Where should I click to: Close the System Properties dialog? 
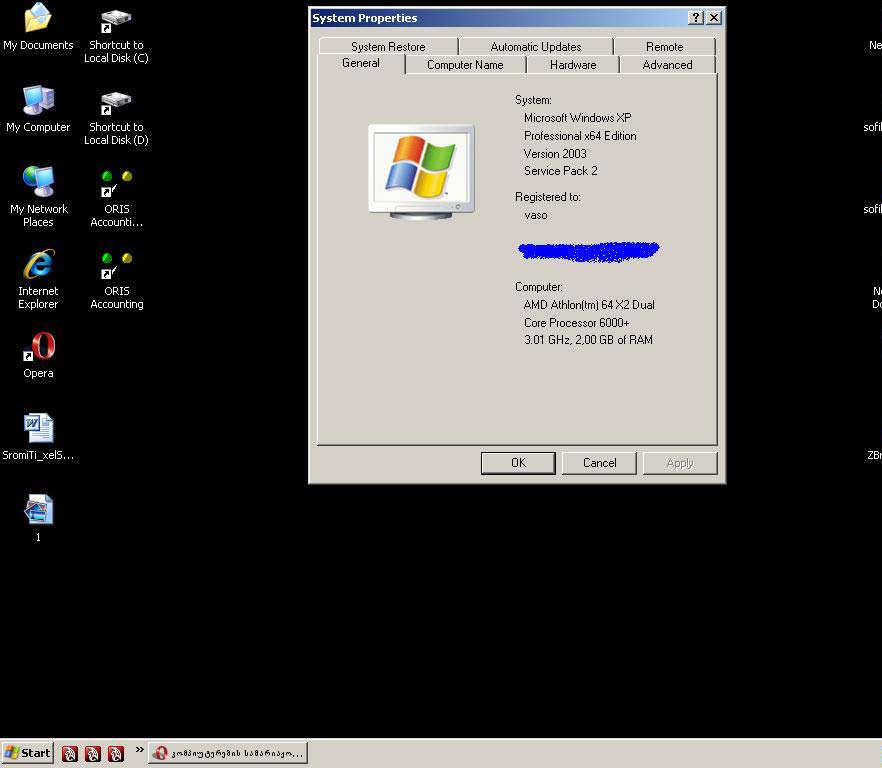(714, 17)
